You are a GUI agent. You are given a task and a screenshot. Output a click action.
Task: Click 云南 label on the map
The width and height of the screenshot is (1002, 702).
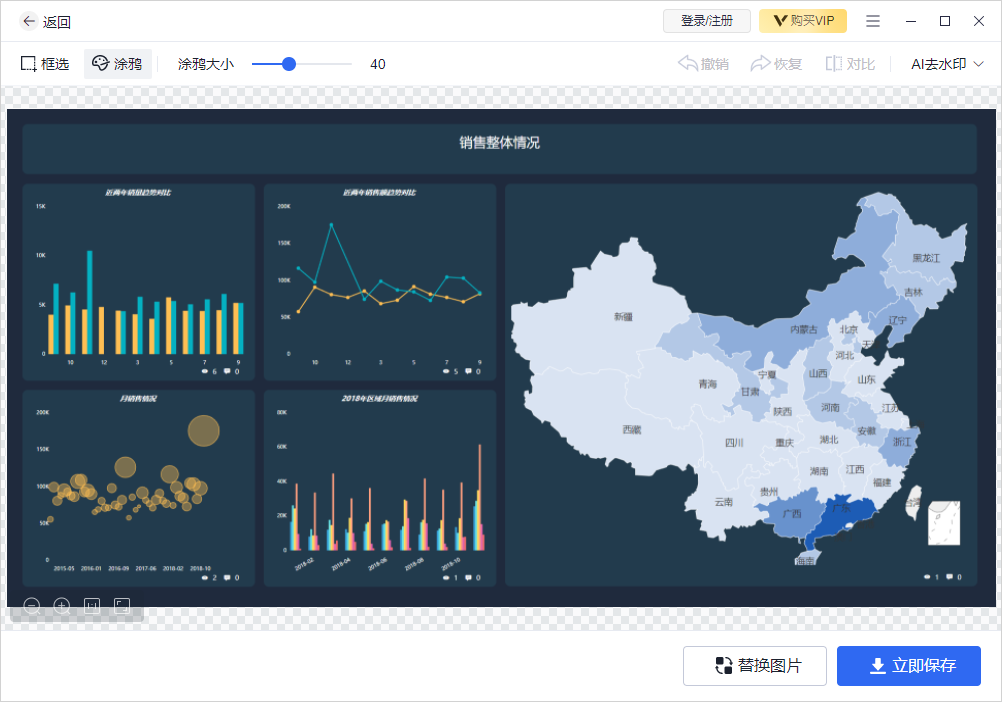point(723,502)
